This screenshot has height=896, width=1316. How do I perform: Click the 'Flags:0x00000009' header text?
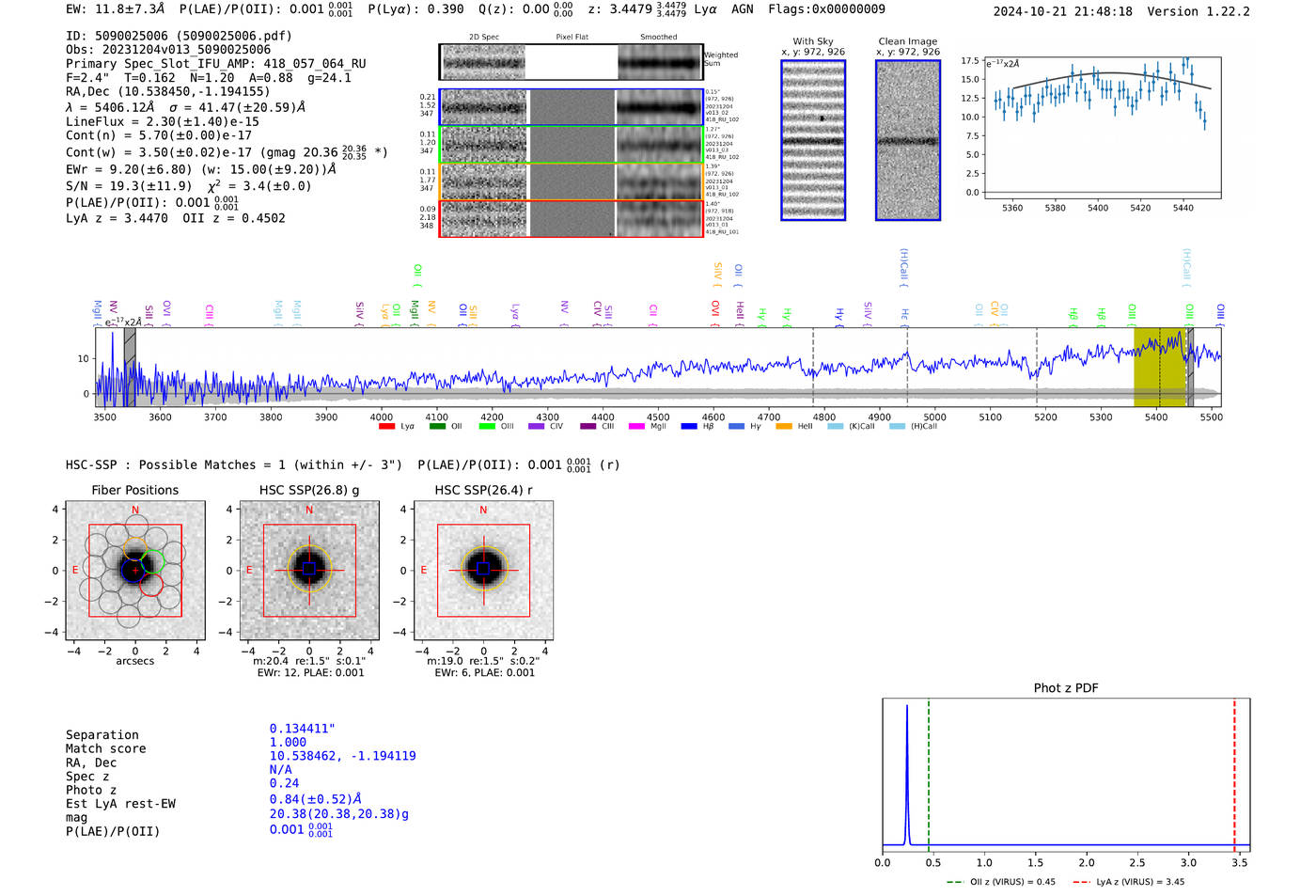coord(826,9)
